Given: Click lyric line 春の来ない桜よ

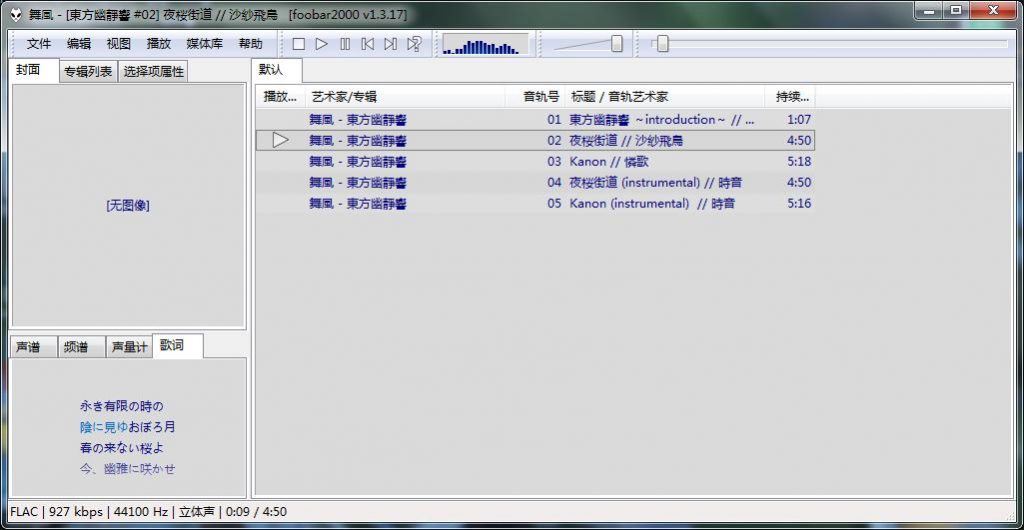Looking at the screenshot, I should click(x=121, y=448).
